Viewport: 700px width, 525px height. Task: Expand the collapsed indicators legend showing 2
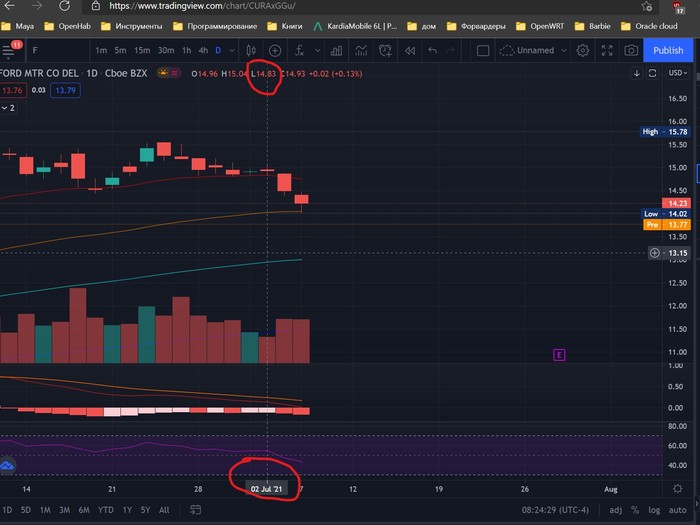pos(8,108)
